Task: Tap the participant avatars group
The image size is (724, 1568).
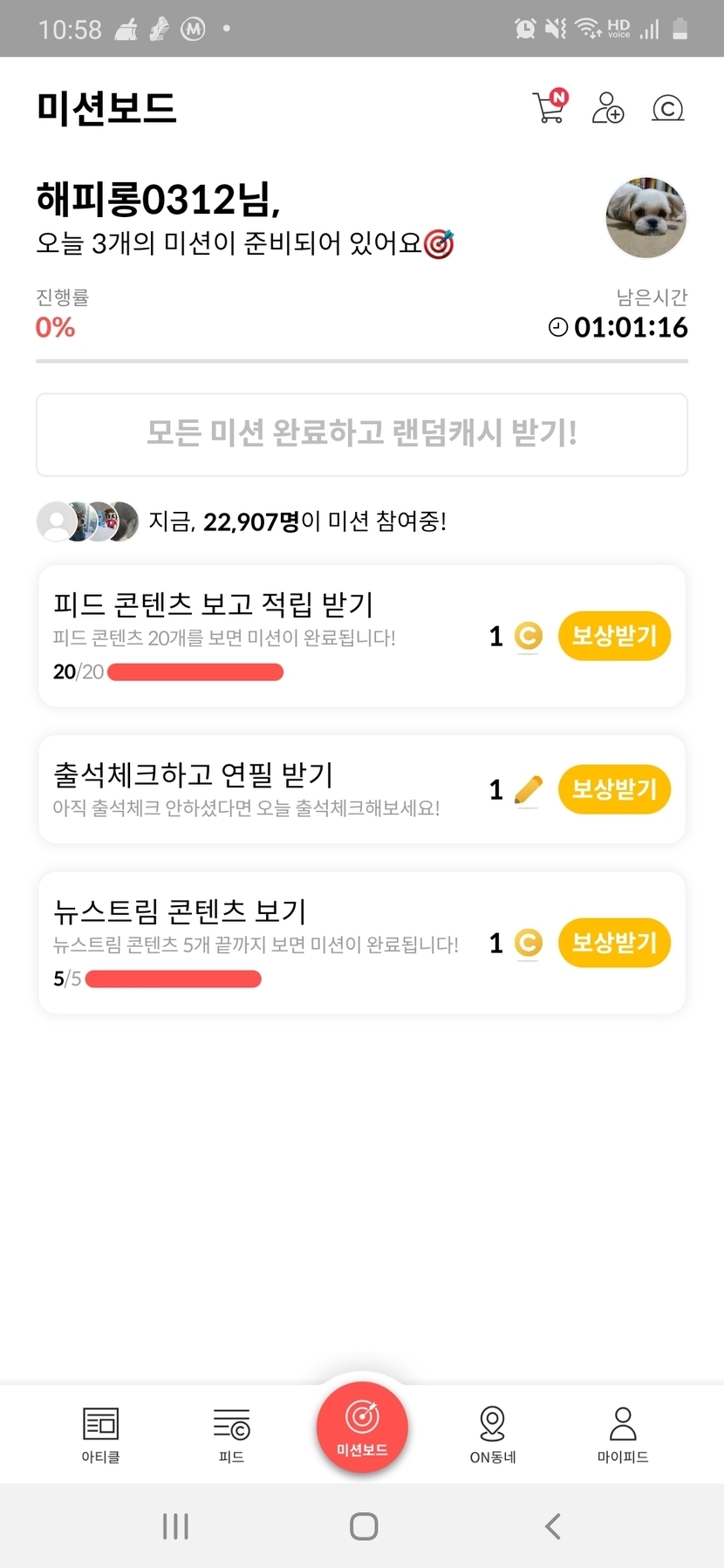Action: tap(87, 522)
